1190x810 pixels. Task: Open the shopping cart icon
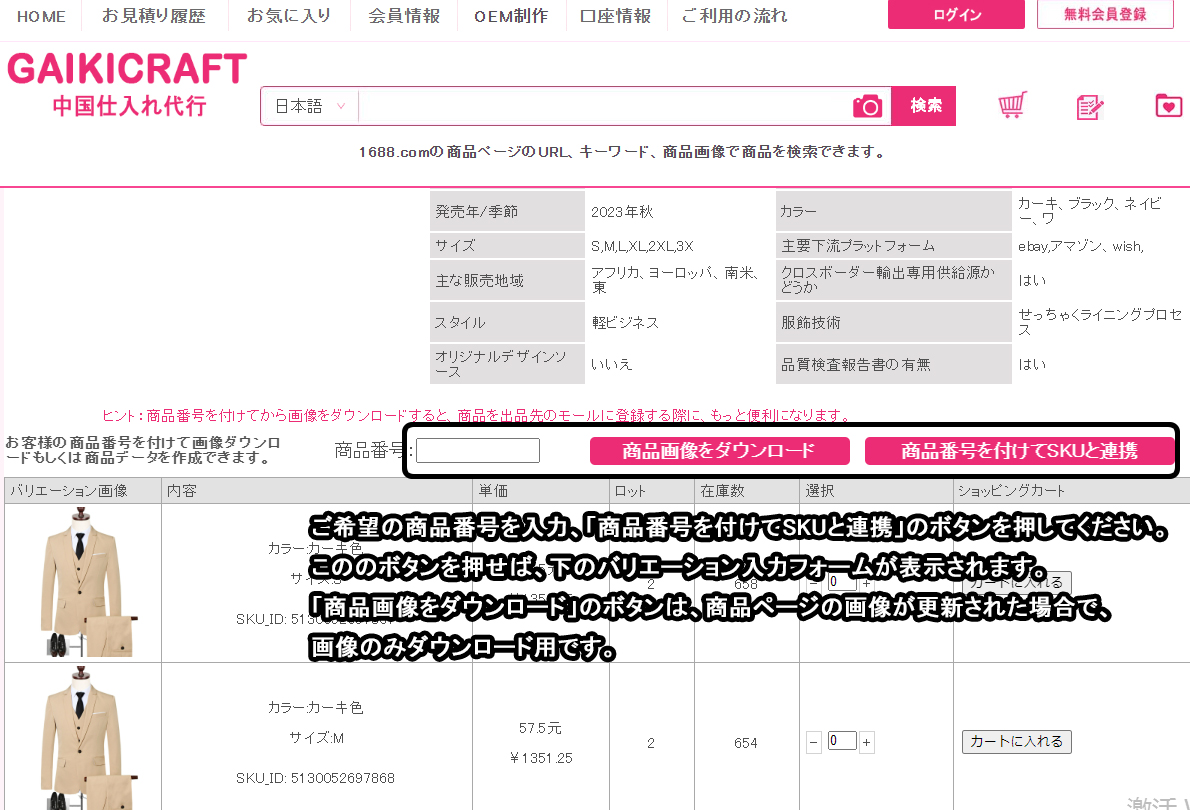click(x=1013, y=106)
